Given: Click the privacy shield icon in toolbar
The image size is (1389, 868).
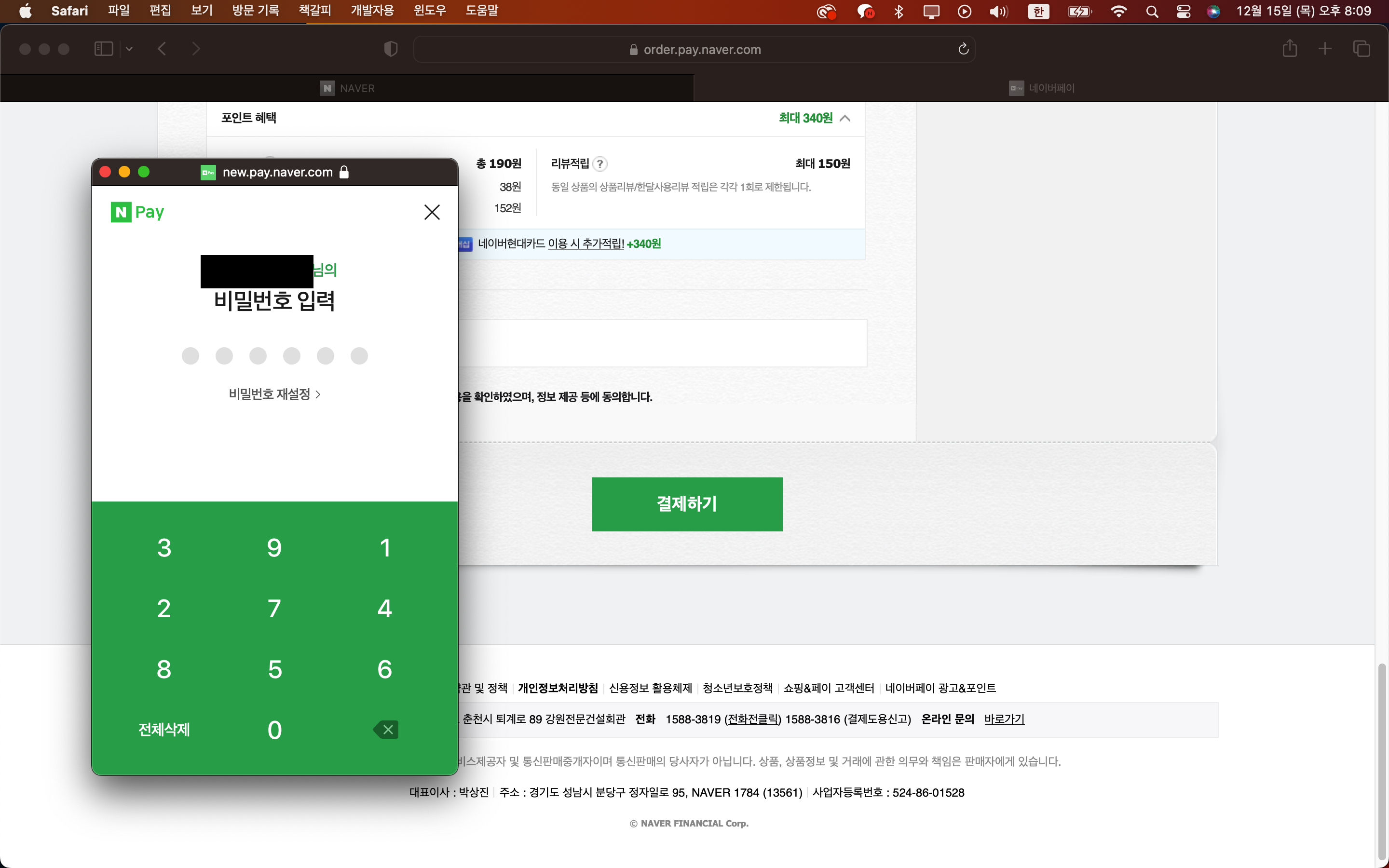Looking at the screenshot, I should pos(390,49).
